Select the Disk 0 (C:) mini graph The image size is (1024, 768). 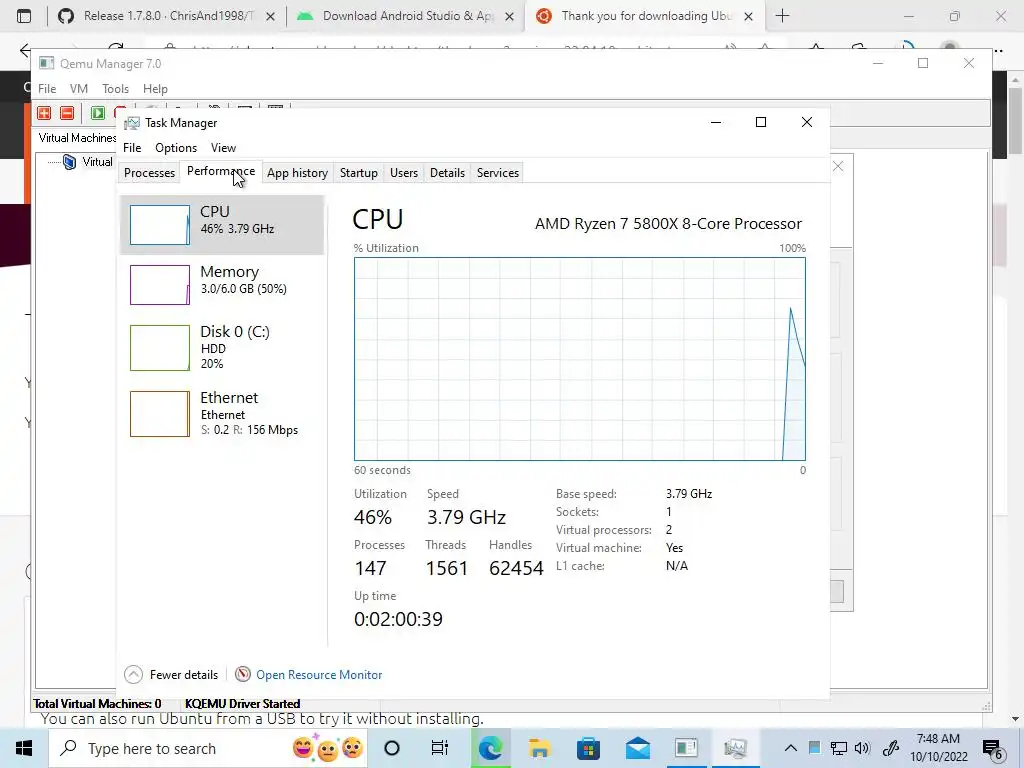coord(160,348)
